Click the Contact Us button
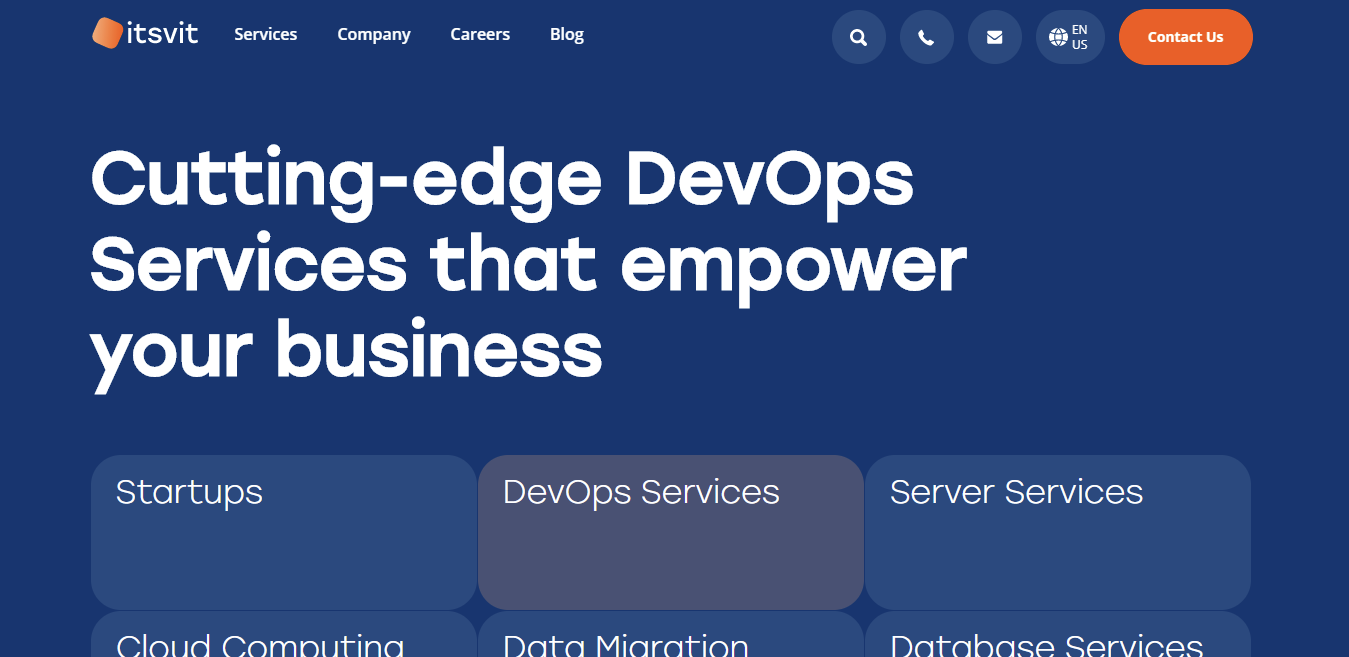1349x657 pixels. tap(1185, 37)
